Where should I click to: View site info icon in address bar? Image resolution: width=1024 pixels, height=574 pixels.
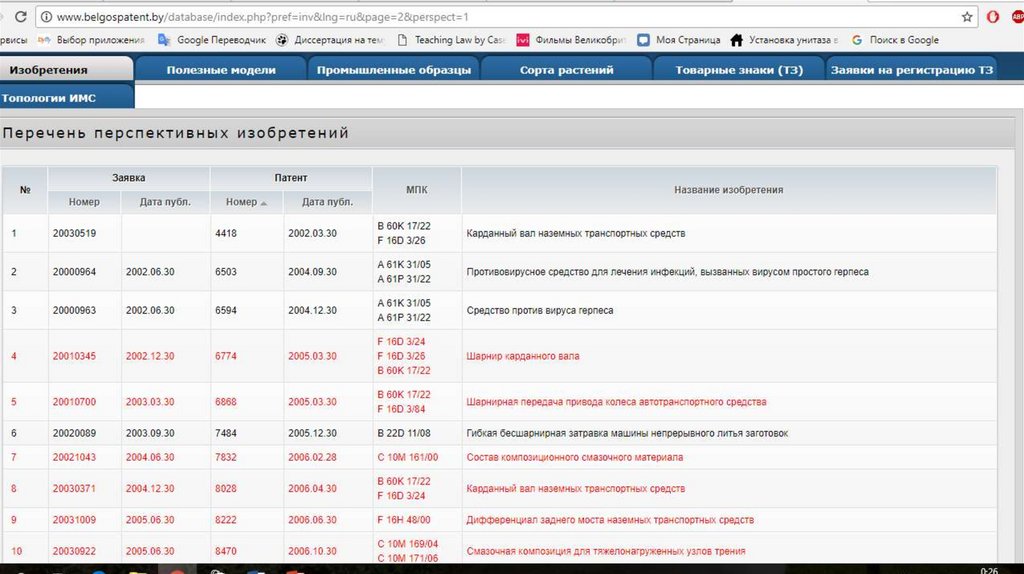click(x=46, y=17)
